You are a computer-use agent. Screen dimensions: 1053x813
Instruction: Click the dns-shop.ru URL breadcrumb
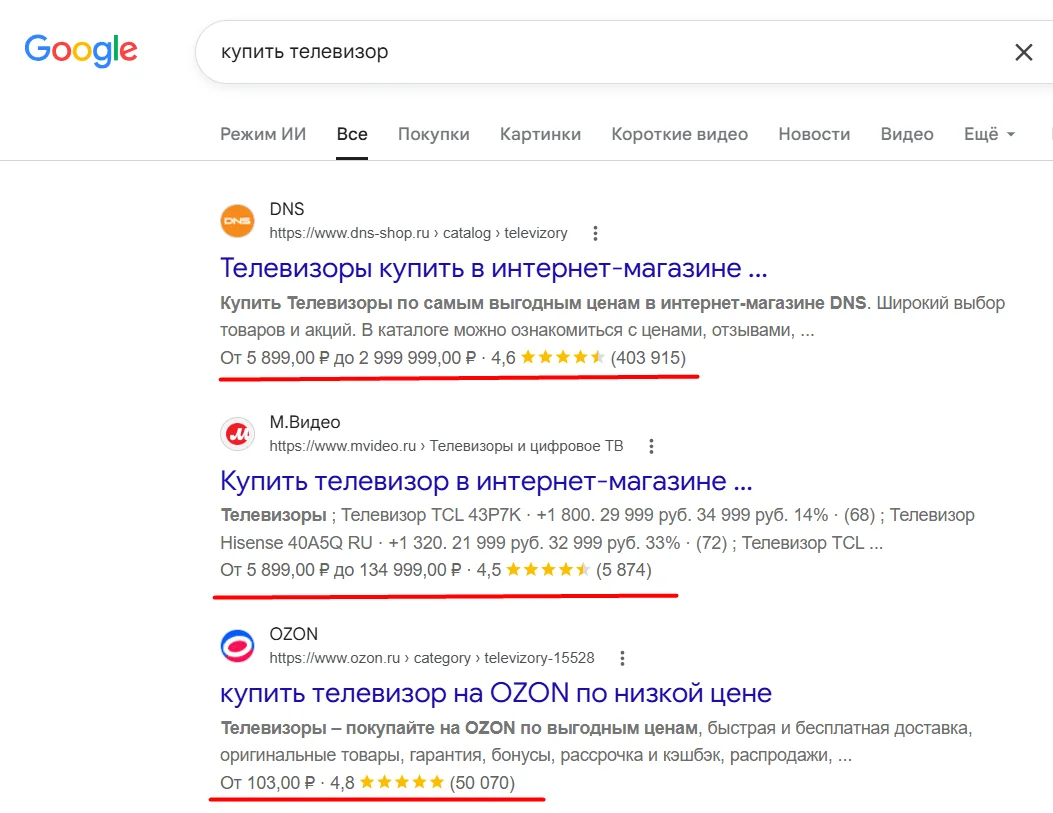pyautogui.click(x=418, y=233)
